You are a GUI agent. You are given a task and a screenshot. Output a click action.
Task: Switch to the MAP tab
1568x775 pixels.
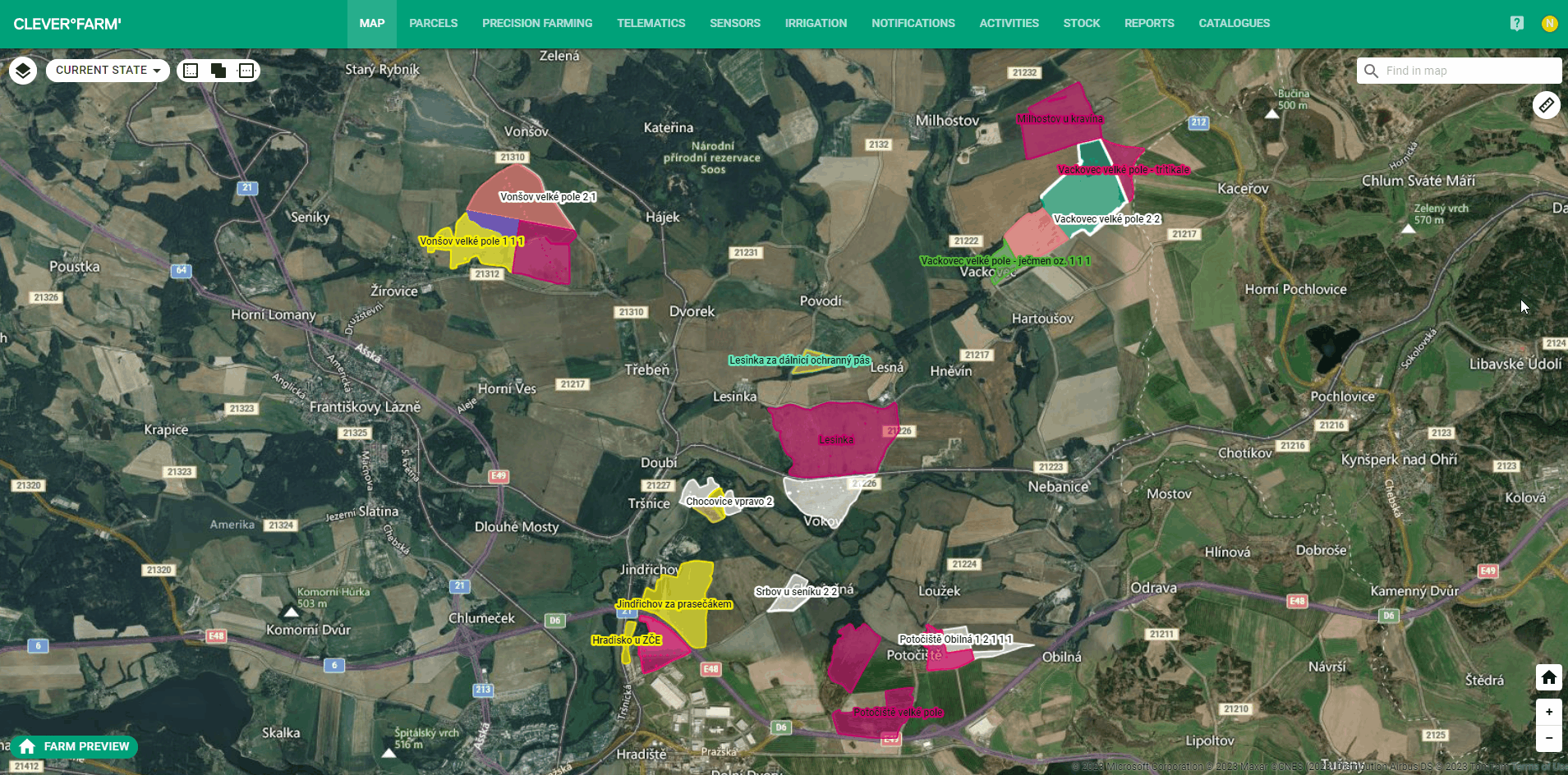[372, 24]
